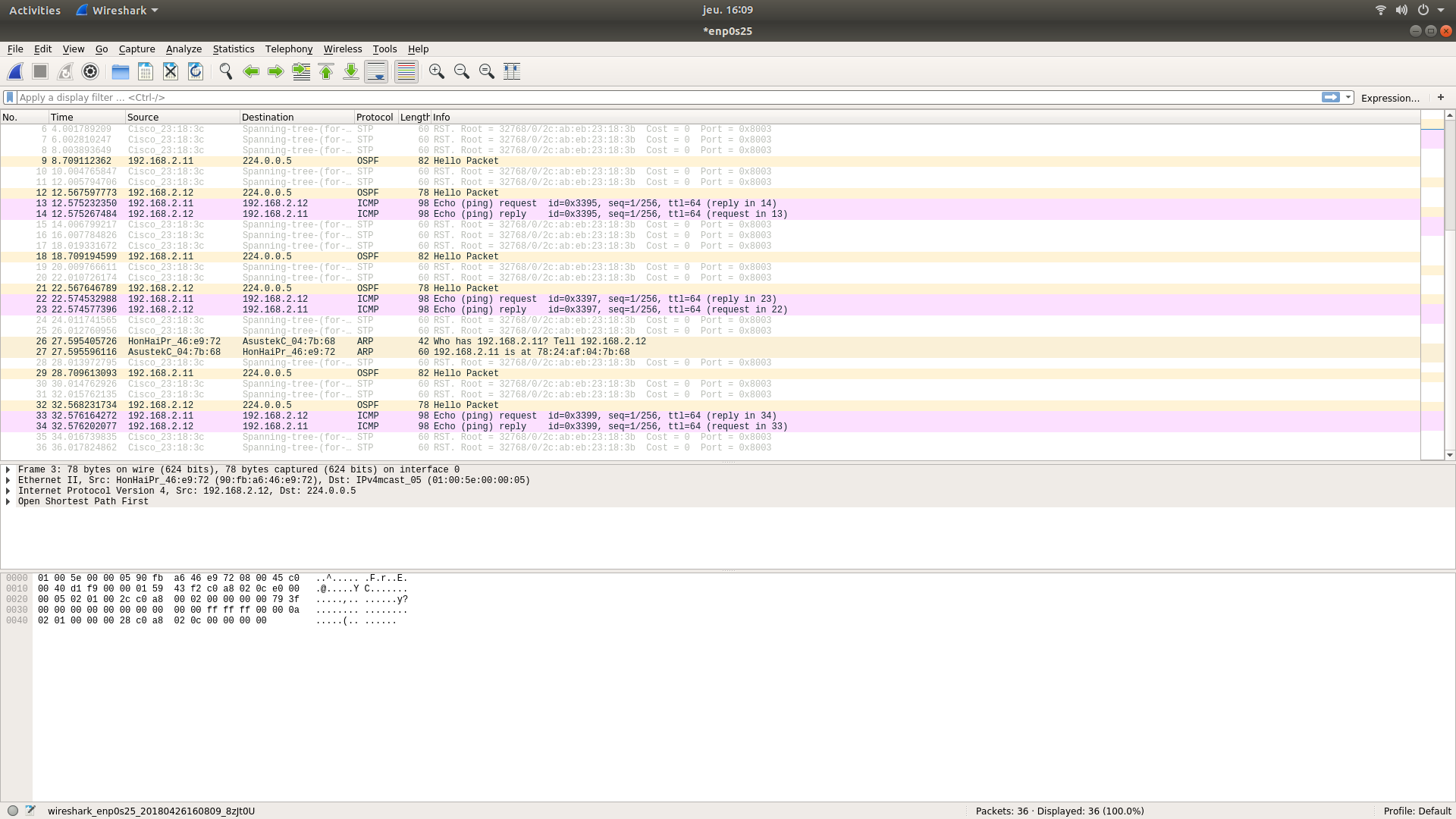The width and height of the screenshot is (1456, 819).
Task: Open the capture options gear
Action: pos(90,71)
